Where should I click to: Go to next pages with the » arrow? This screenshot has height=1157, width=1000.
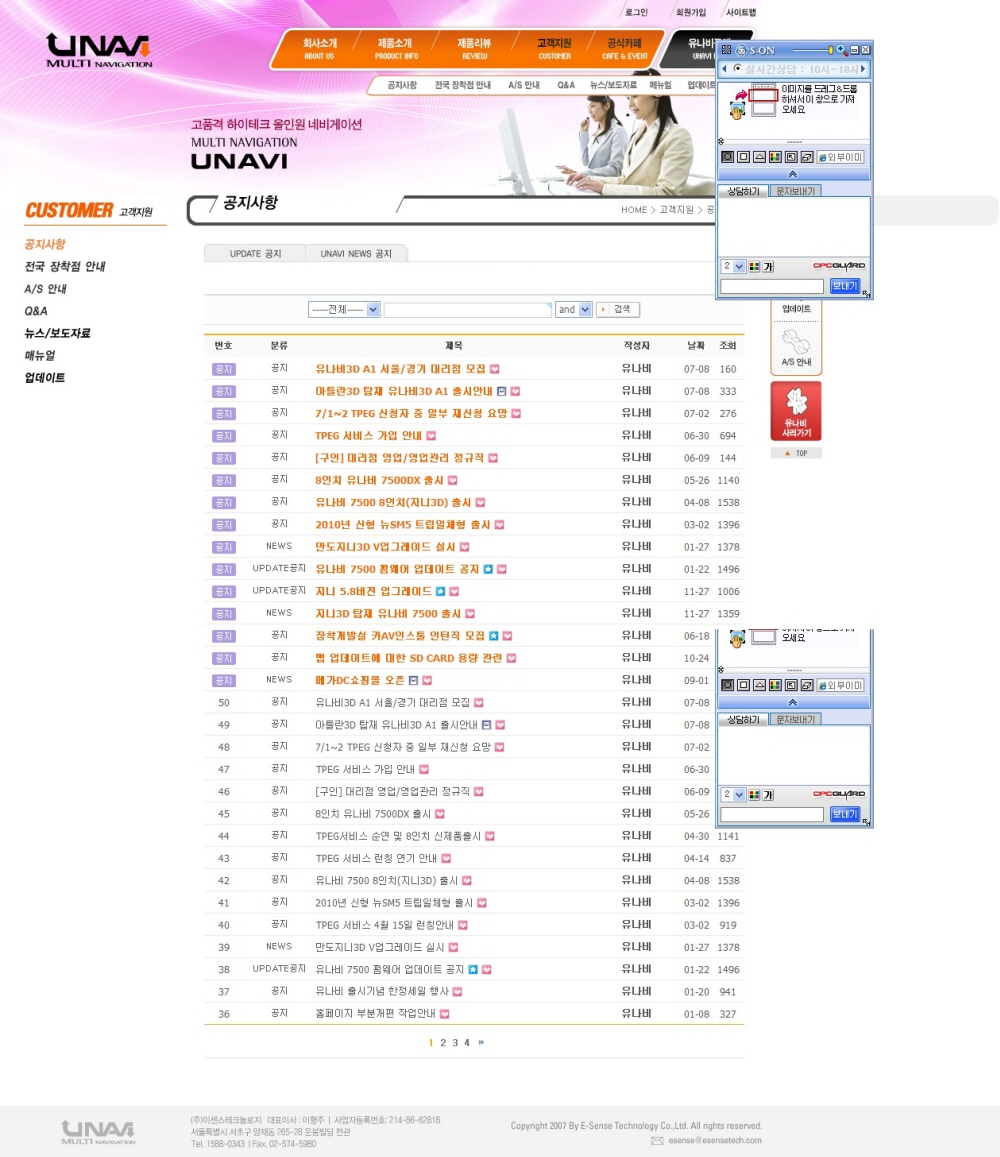pyautogui.click(x=481, y=1042)
